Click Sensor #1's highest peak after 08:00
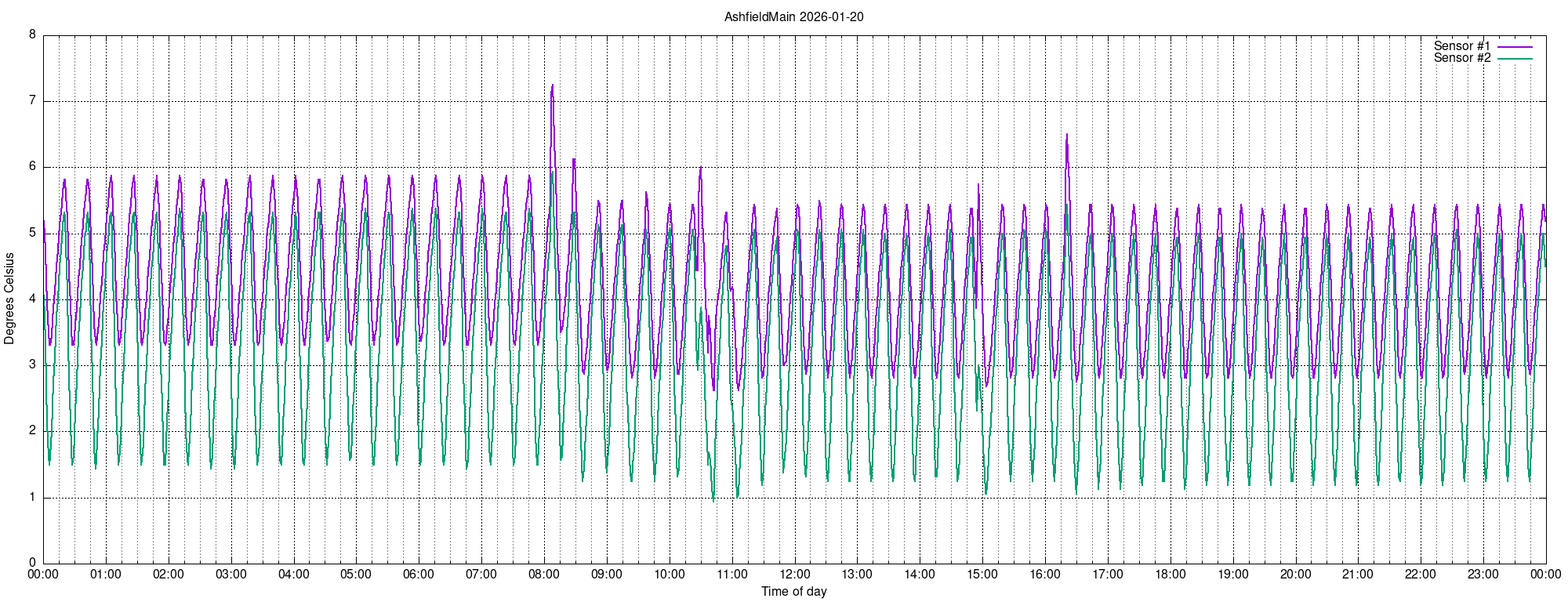 (x=553, y=85)
